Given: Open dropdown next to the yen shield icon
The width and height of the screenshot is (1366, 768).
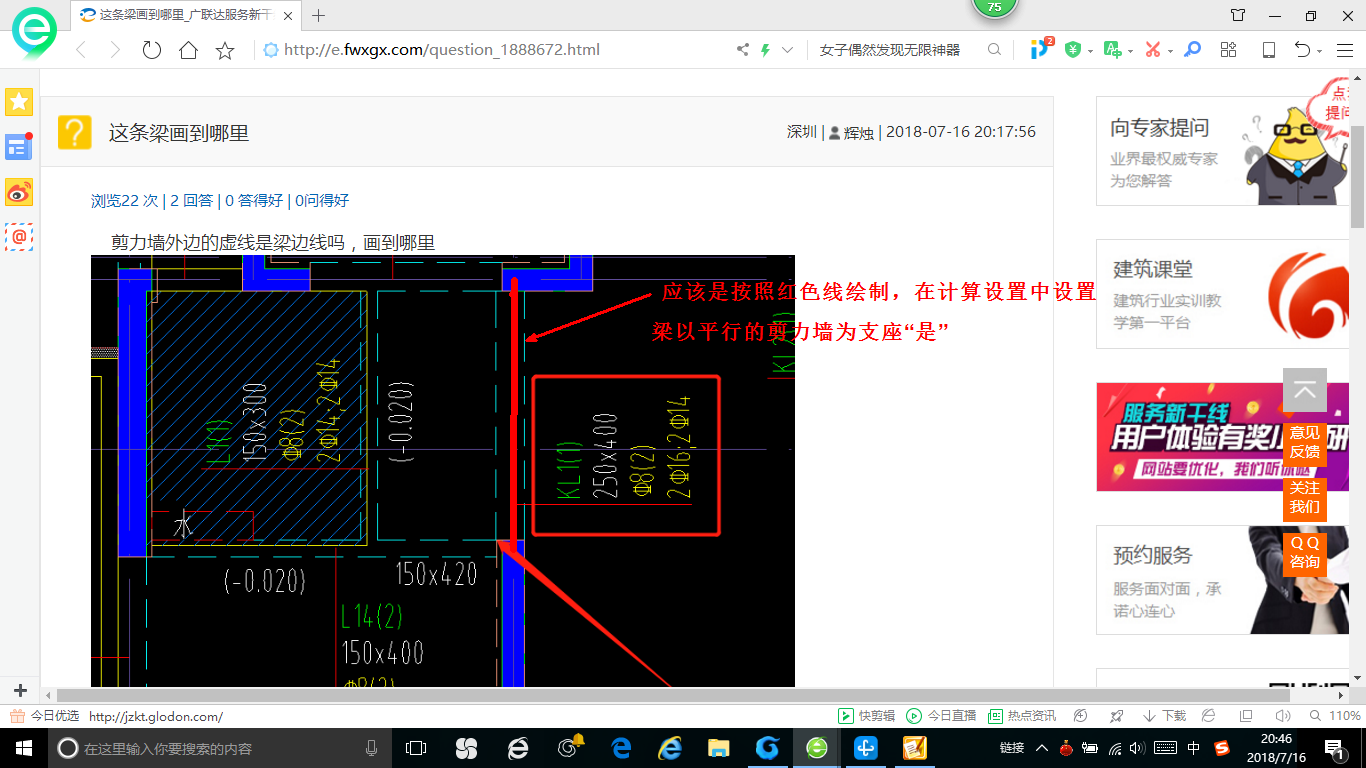Looking at the screenshot, I should 1090,51.
